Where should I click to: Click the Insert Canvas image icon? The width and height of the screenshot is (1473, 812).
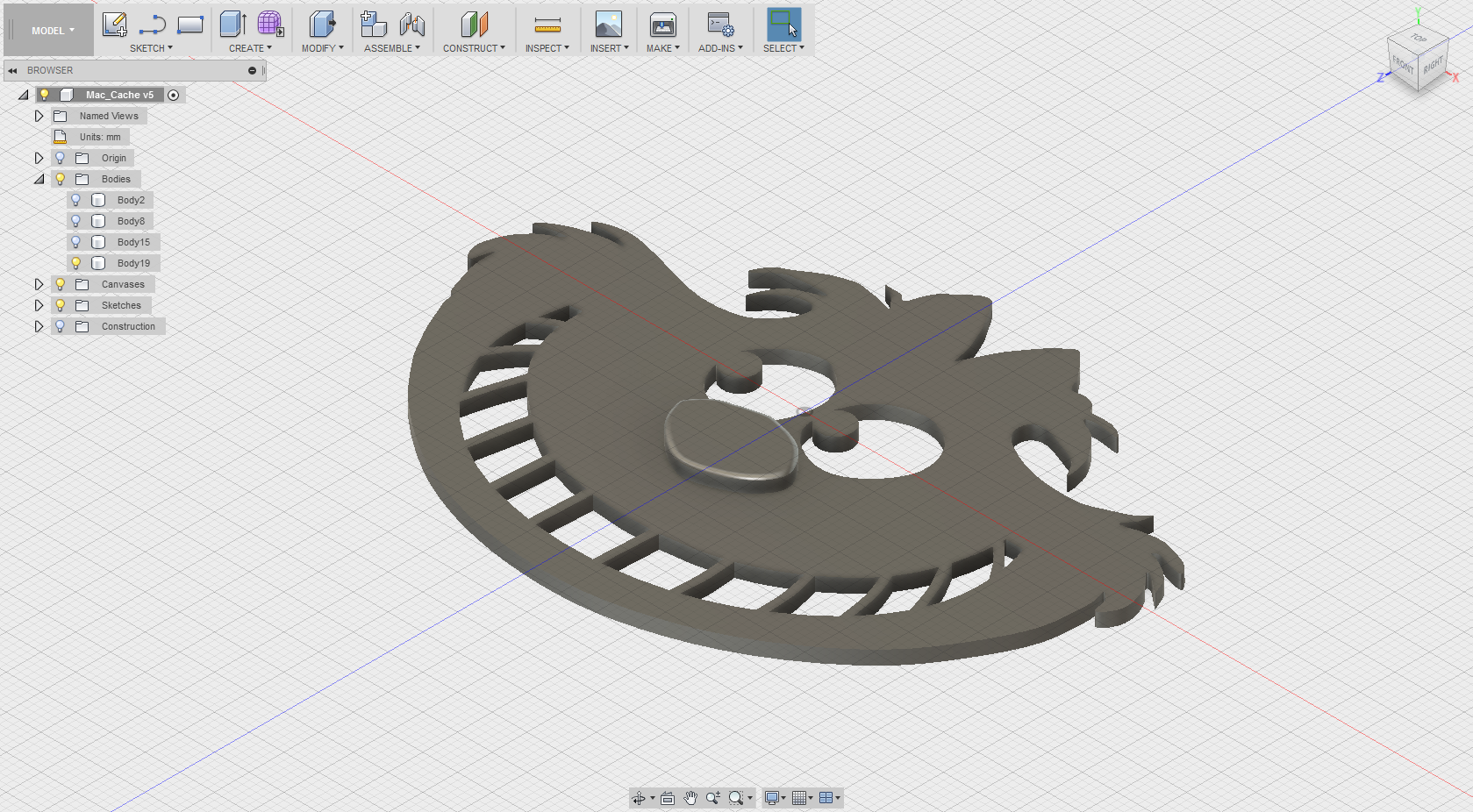click(609, 25)
